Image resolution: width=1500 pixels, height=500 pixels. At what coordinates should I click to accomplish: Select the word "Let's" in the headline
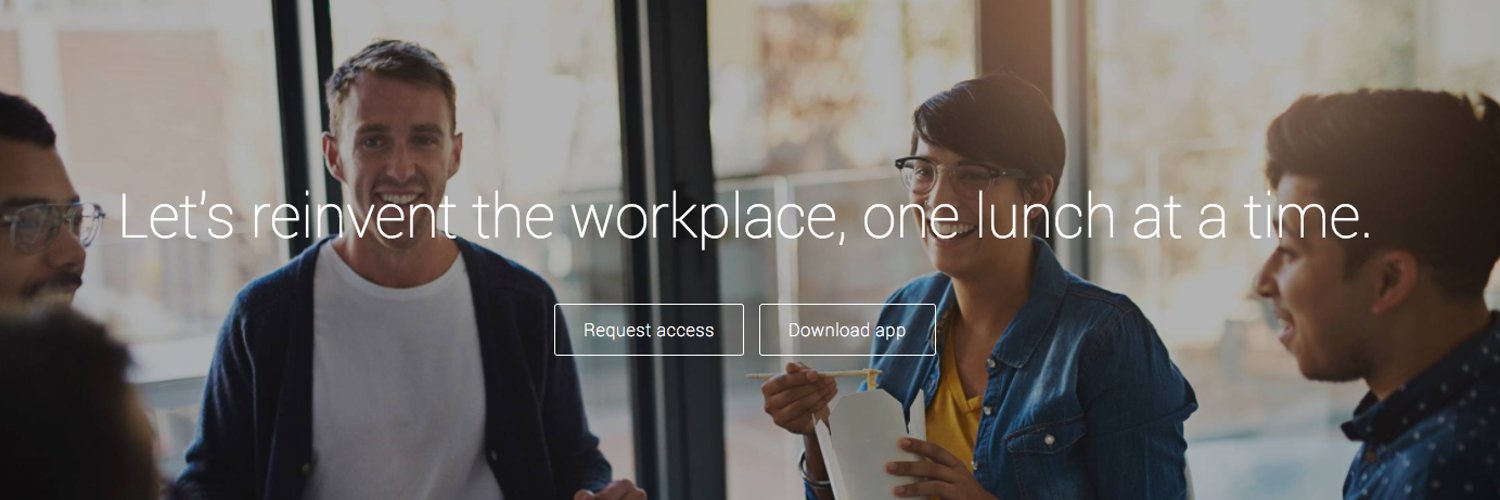click(176, 216)
